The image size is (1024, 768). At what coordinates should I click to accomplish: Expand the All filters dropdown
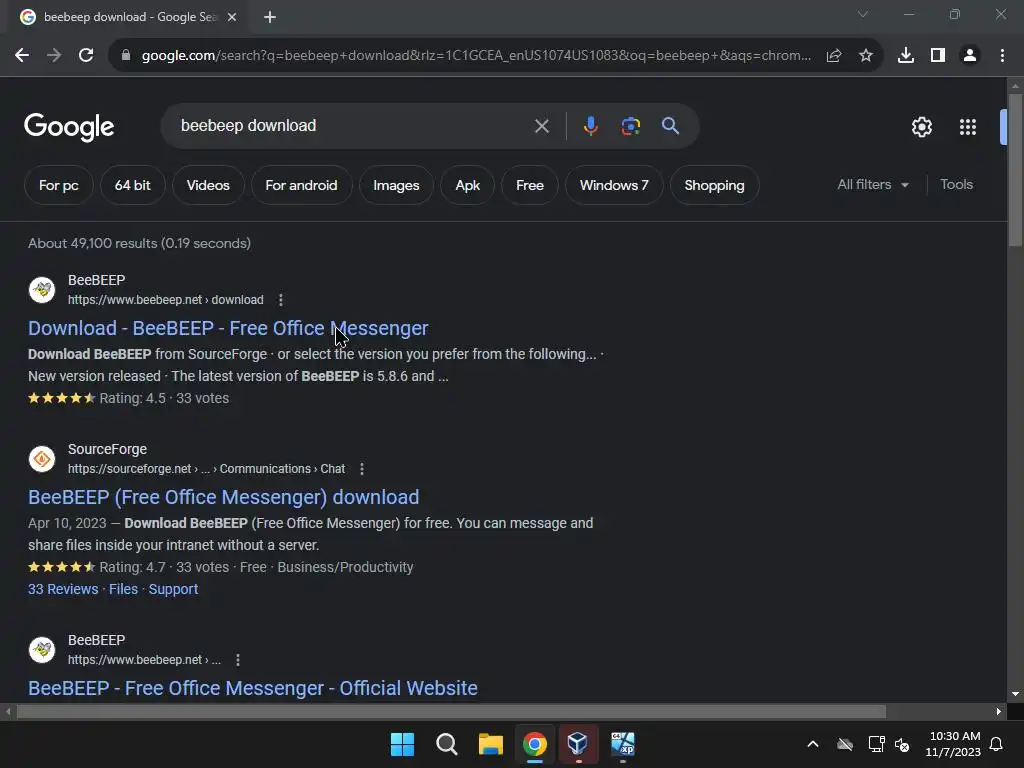(x=872, y=185)
